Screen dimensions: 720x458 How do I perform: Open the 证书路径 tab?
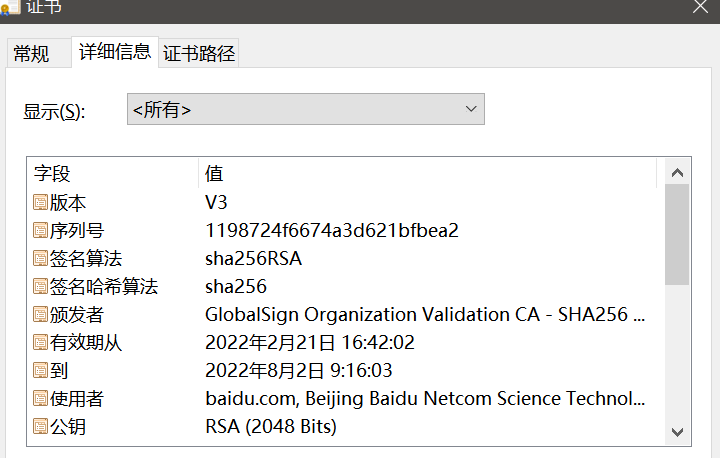[199, 53]
